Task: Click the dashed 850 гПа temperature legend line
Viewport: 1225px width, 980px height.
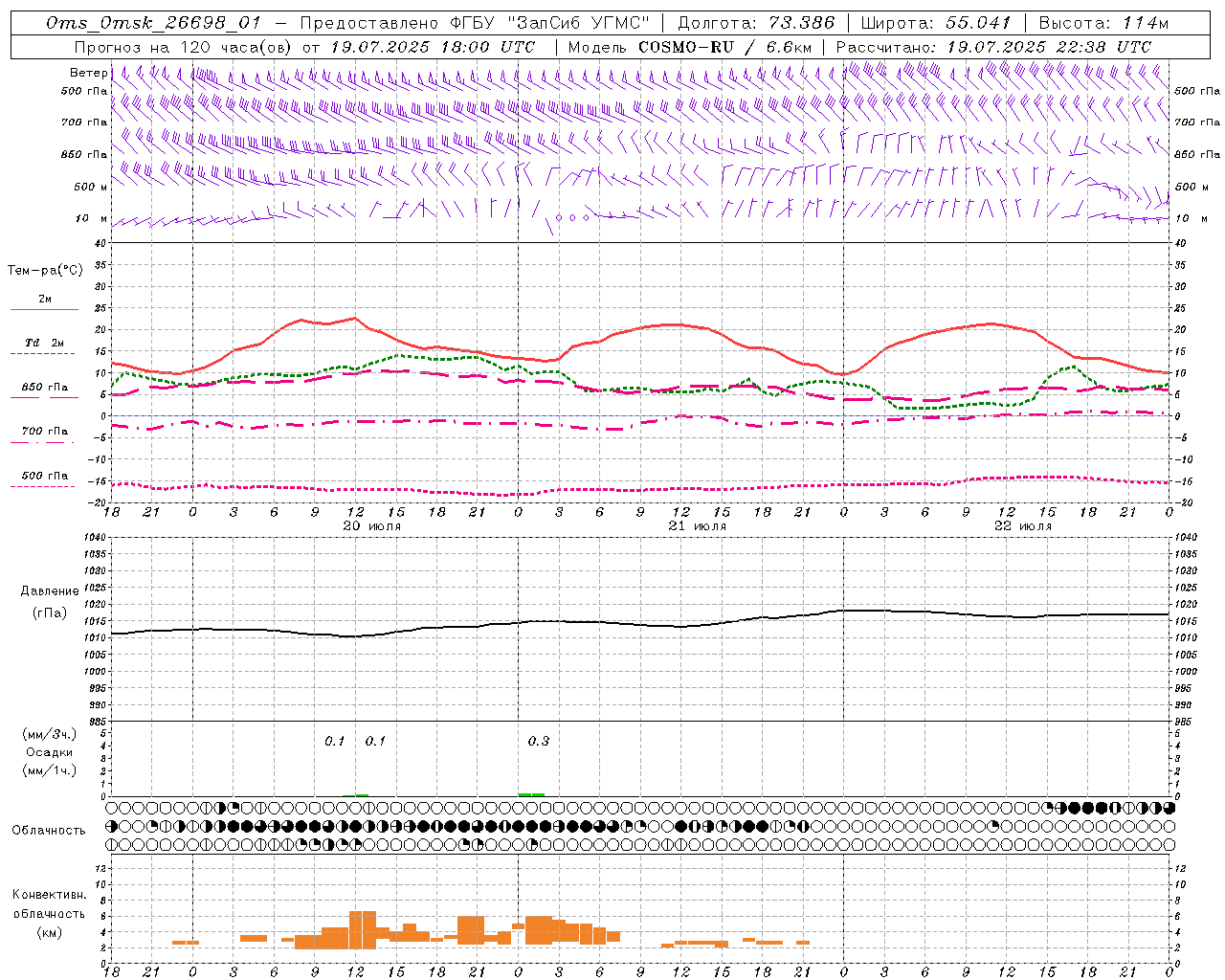Action: coord(44,397)
